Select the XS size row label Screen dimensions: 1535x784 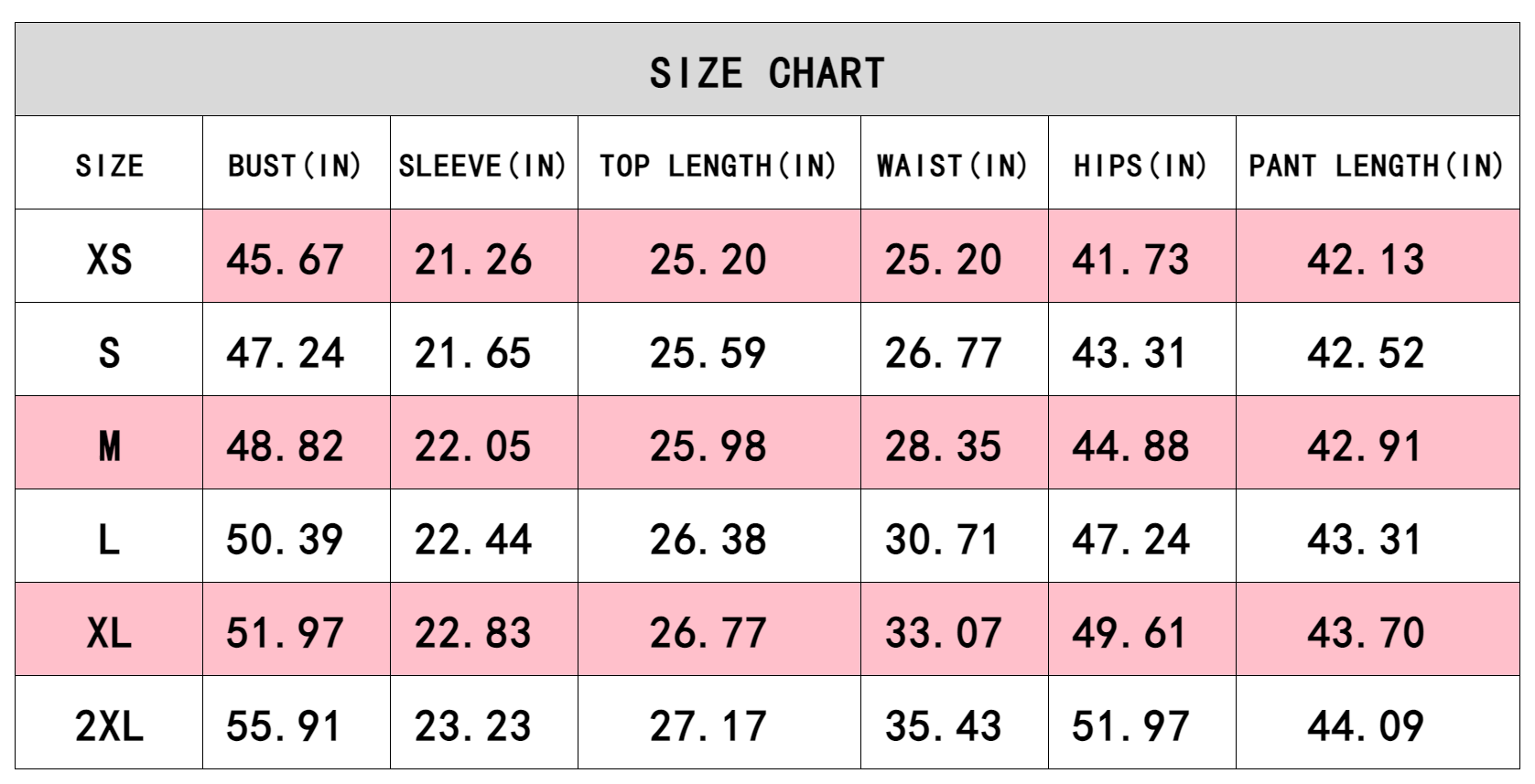coord(109,260)
